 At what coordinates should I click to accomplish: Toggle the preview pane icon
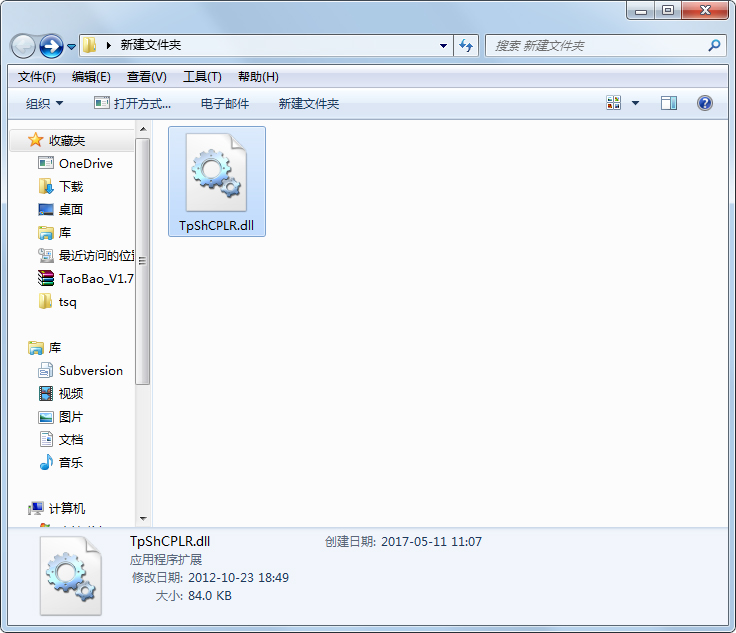point(668,103)
